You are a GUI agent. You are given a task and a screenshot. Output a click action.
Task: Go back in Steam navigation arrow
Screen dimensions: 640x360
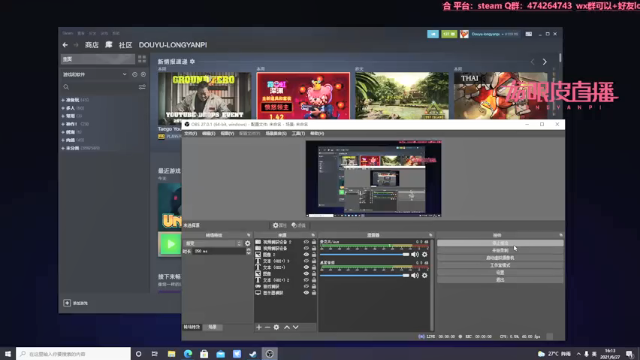point(65,45)
